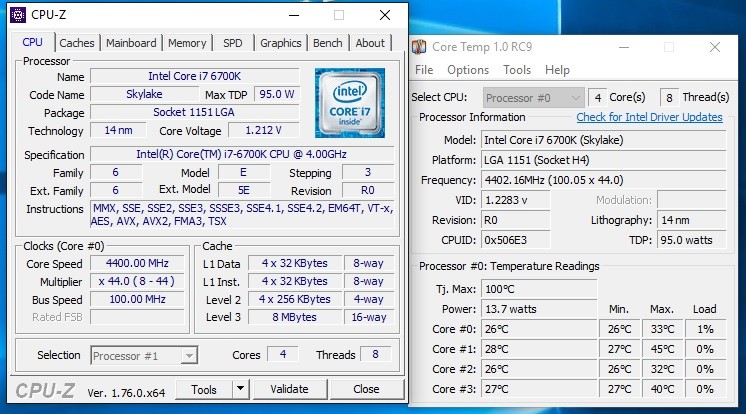746x414 pixels.
Task: Click the Core Temp title bar icon
Action: [x=419, y=47]
